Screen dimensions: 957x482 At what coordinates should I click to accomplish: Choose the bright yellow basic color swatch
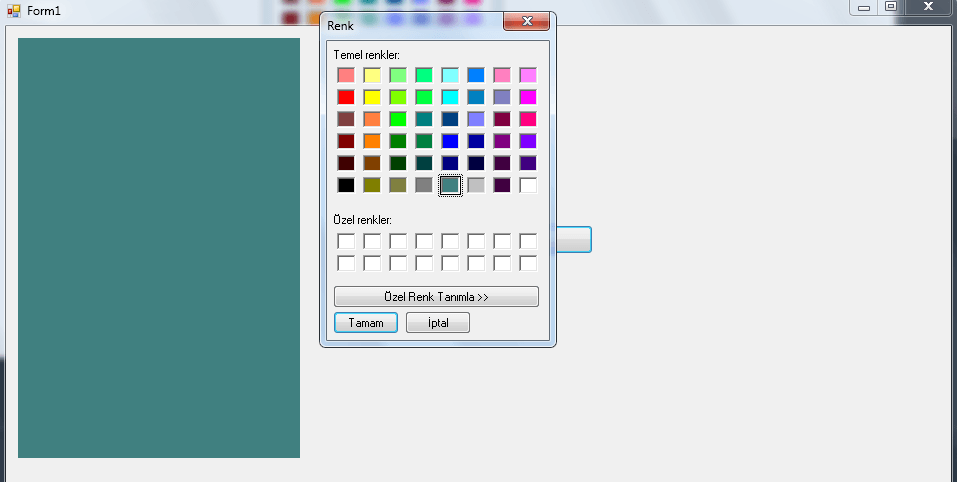(372, 97)
